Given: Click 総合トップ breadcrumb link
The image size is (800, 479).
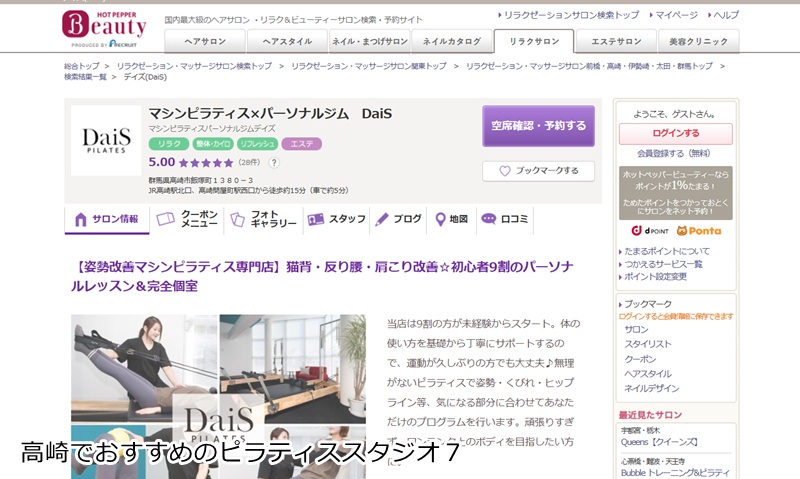Looking at the screenshot, I should click(x=82, y=66).
